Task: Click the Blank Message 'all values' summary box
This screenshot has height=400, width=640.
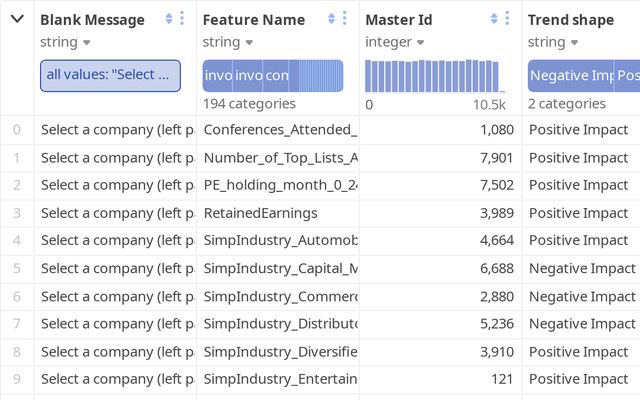Action: tap(110, 76)
